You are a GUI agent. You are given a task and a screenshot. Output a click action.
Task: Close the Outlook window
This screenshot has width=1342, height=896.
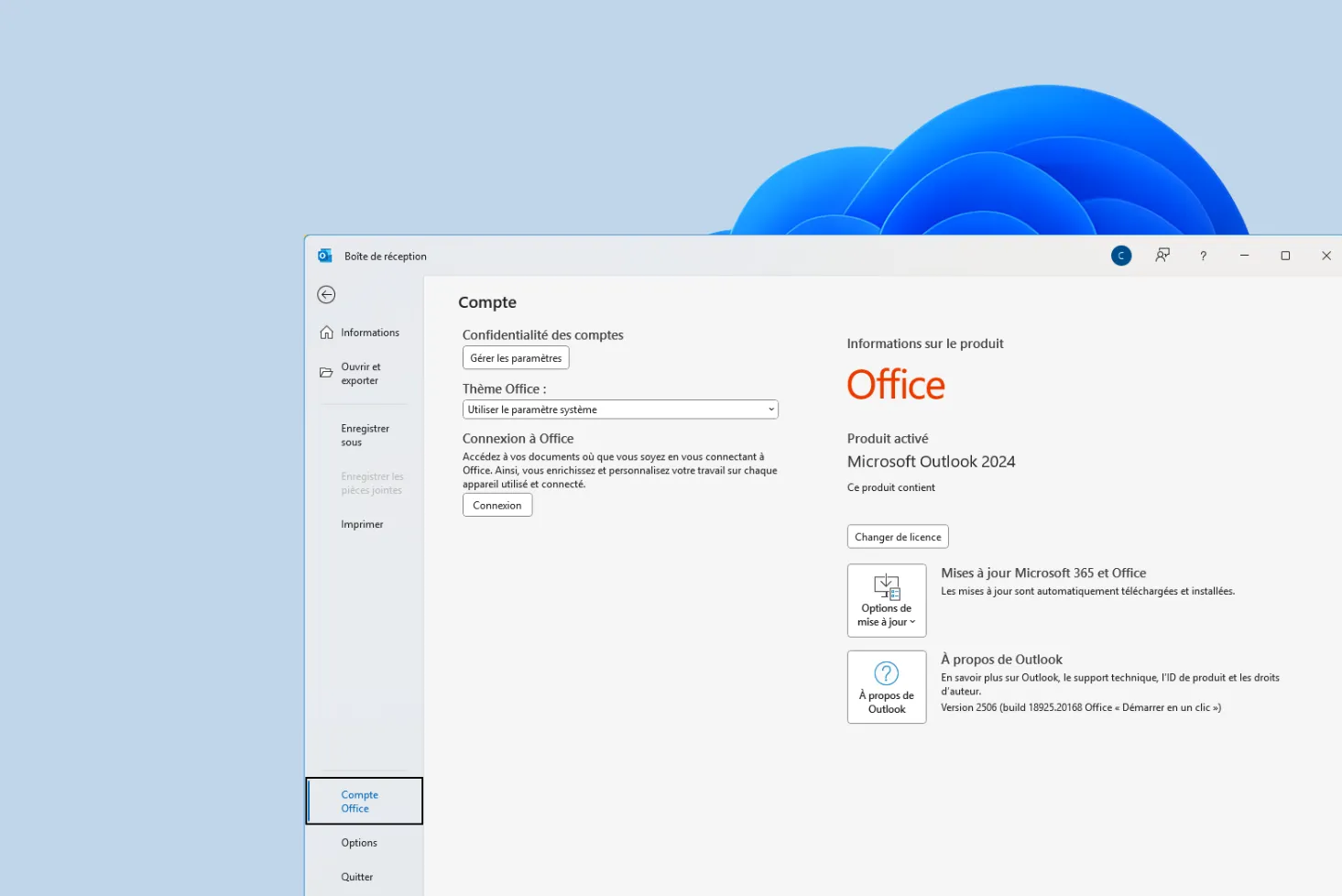[1326, 256]
